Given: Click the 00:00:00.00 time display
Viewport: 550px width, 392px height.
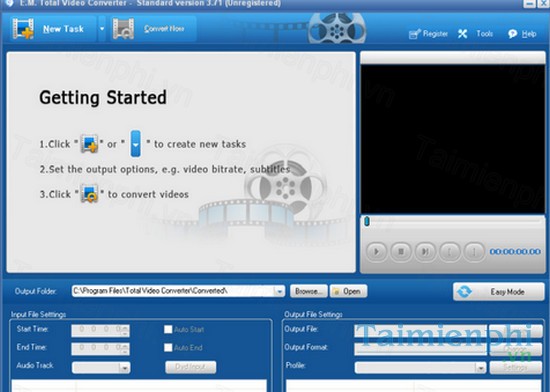Looking at the screenshot, I should (515, 251).
